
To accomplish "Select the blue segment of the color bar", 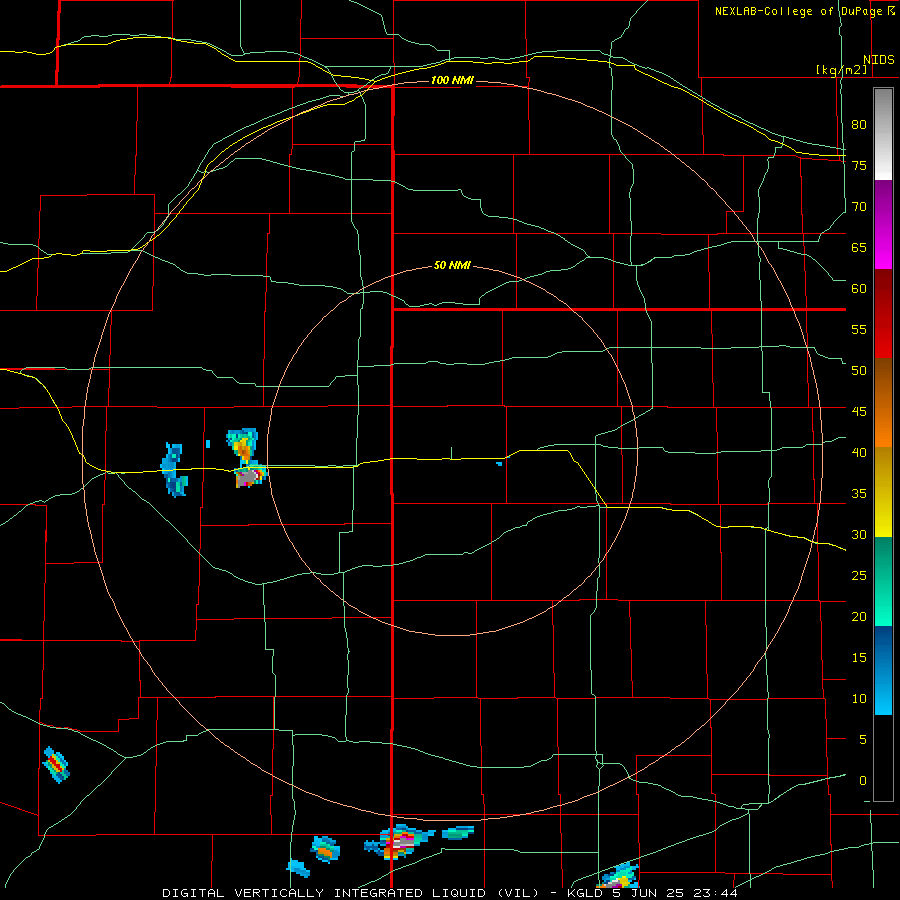I will pyautogui.click(x=883, y=670).
